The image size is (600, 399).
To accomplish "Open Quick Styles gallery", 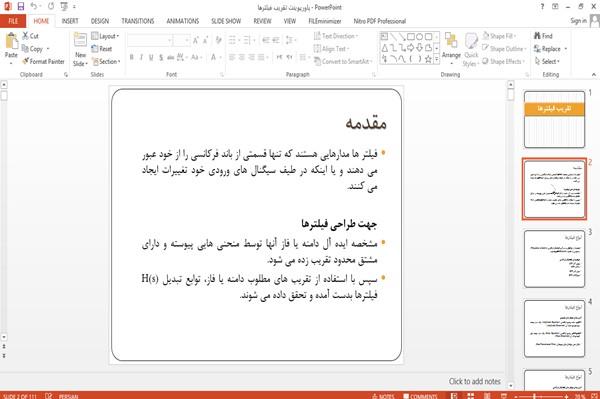I will 471,50.
